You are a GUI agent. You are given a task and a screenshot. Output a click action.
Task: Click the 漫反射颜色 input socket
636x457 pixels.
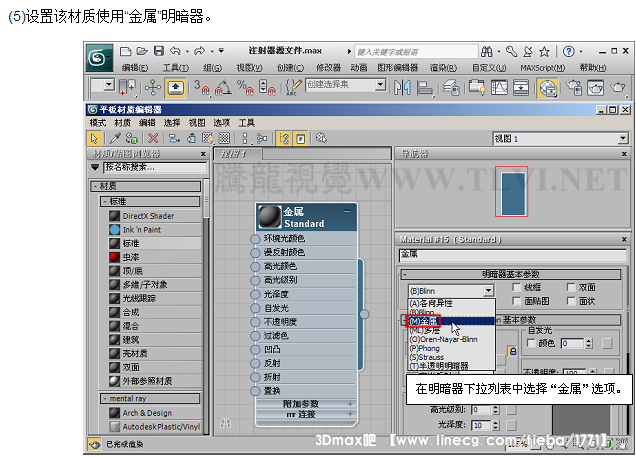coord(255,253)
